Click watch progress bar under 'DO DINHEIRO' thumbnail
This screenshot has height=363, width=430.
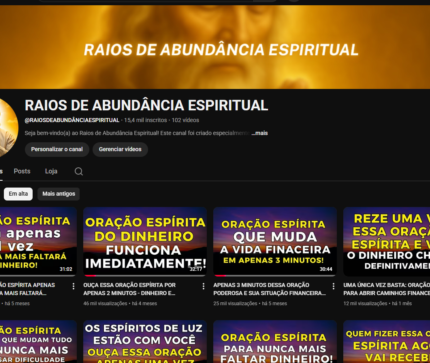click(x=145, y=276)
